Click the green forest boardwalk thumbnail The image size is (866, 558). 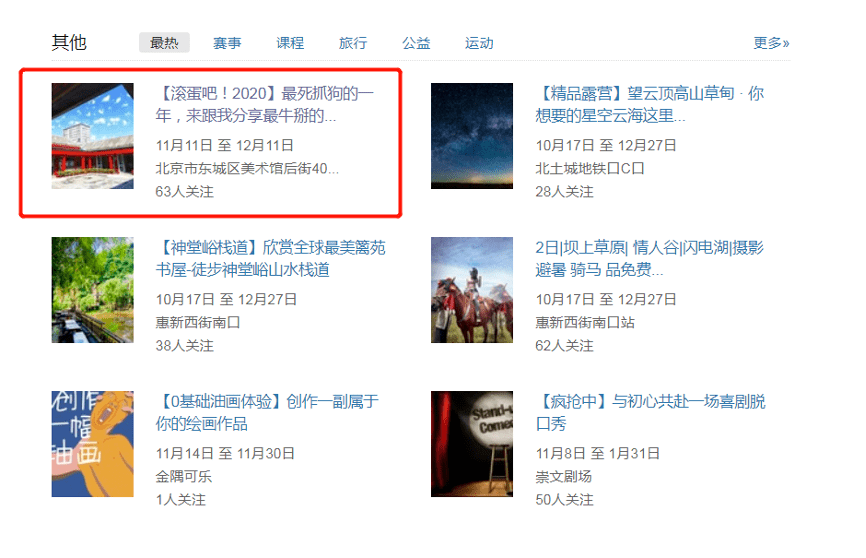pos(92,290)
